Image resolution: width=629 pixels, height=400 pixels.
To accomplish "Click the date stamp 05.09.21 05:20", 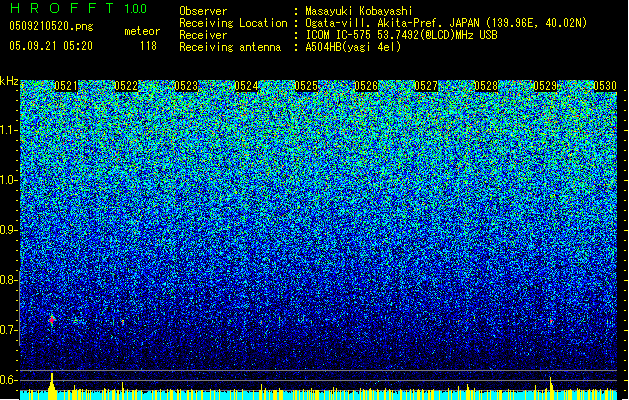I will click(x=51, y=46).
